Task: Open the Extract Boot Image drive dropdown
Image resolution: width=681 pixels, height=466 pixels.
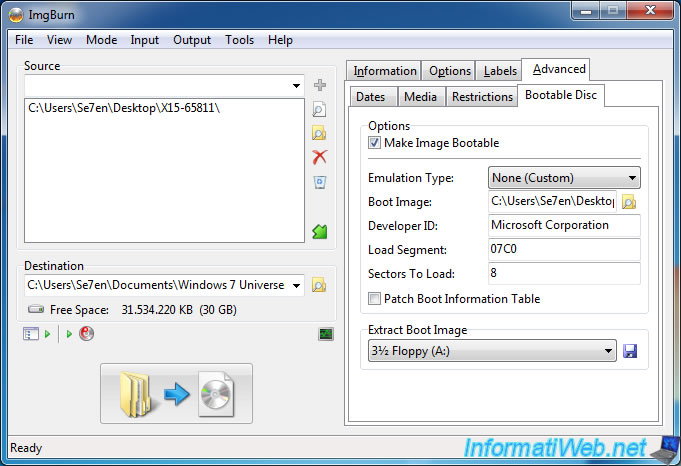Action: [x=493, y=350]
